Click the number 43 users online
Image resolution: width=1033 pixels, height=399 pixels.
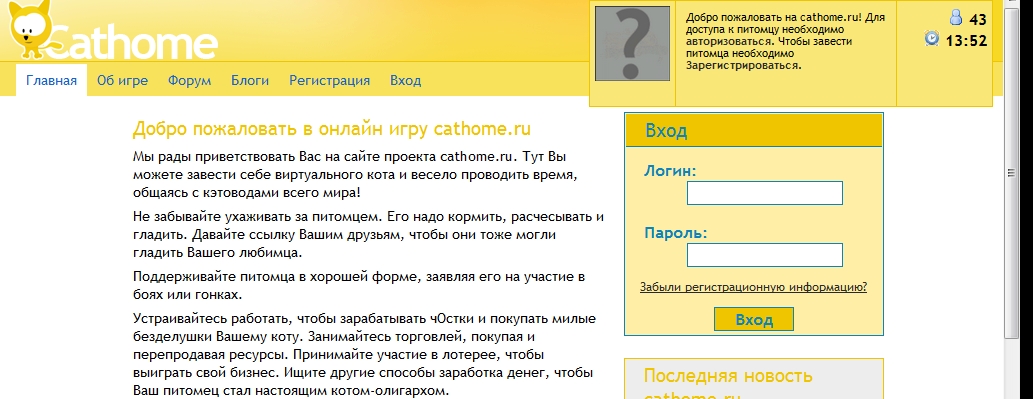point(978,19)
